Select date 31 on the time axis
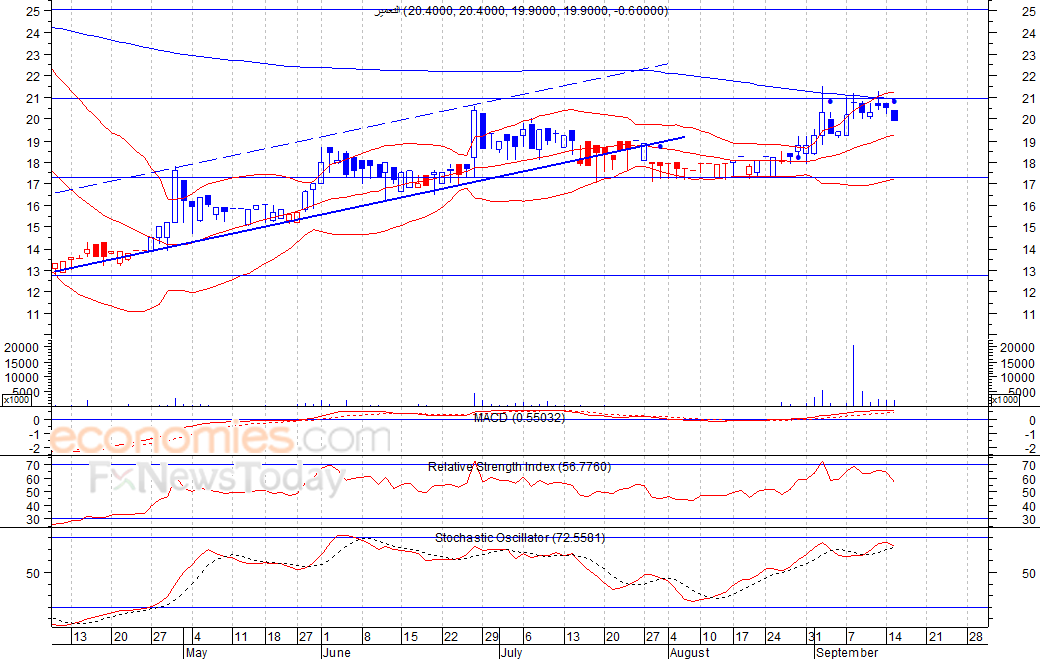Screen dimensions: 1040x659 tap(815, 637)
